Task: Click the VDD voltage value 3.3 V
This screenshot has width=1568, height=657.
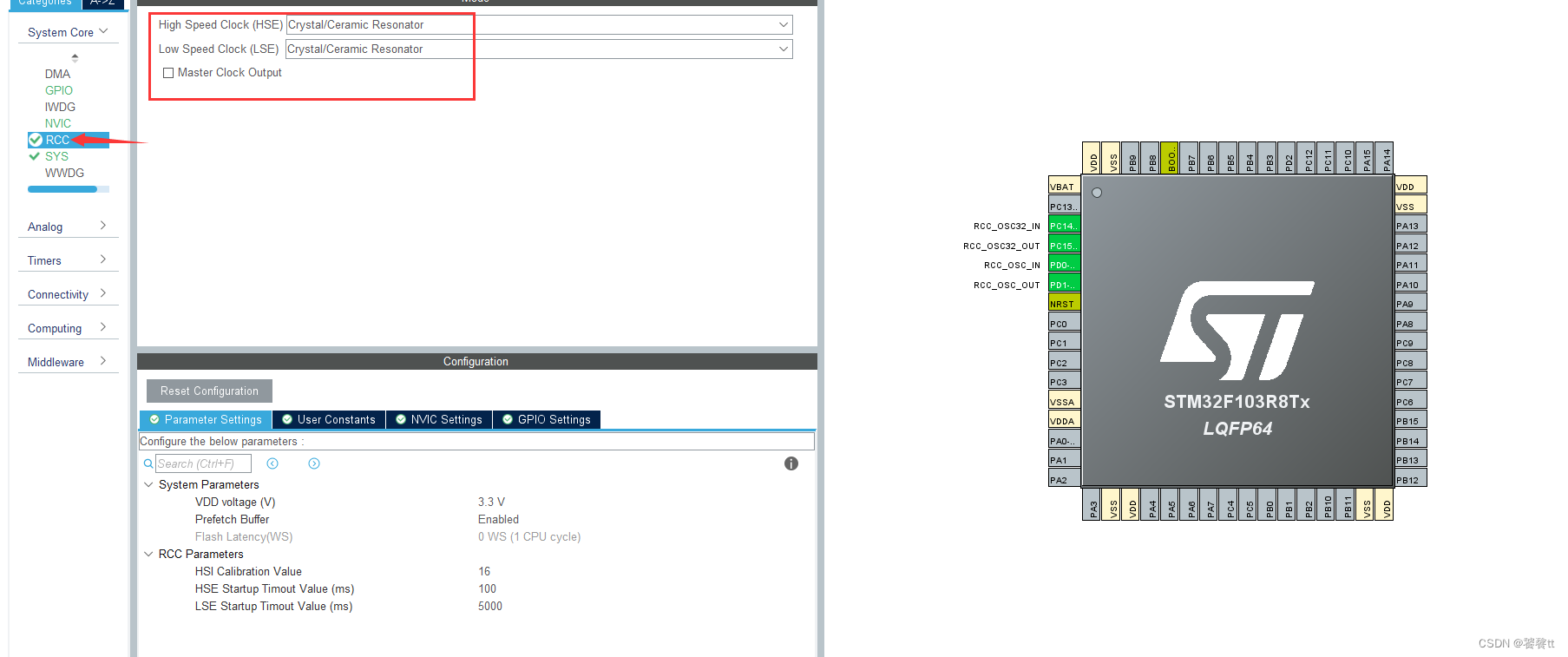Action: (491, 502)
